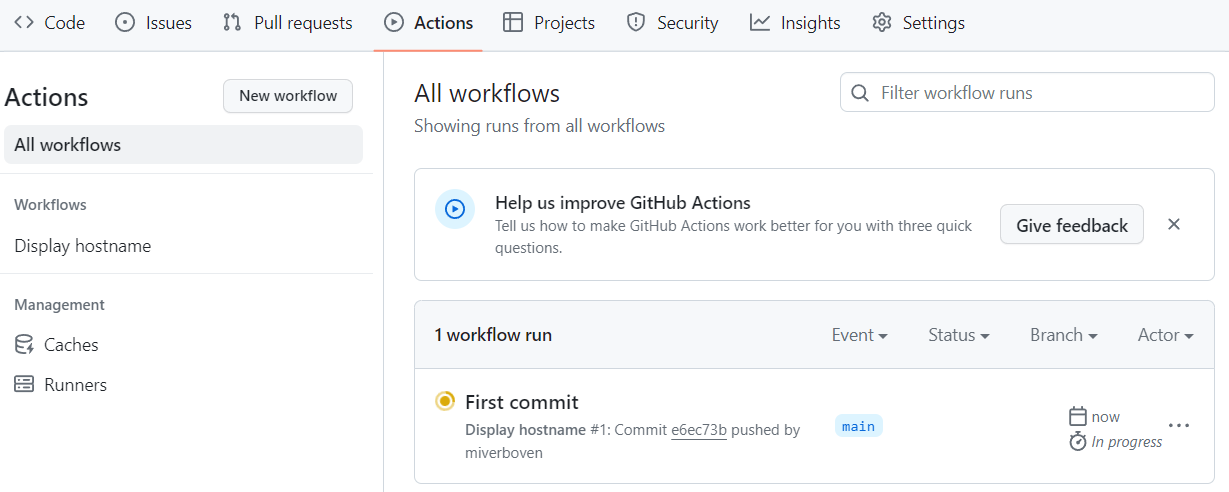The height and width of the screenshot is (492, 1229).
Task: Expand the Branch filter dropdown
Action: point(1064,335)
